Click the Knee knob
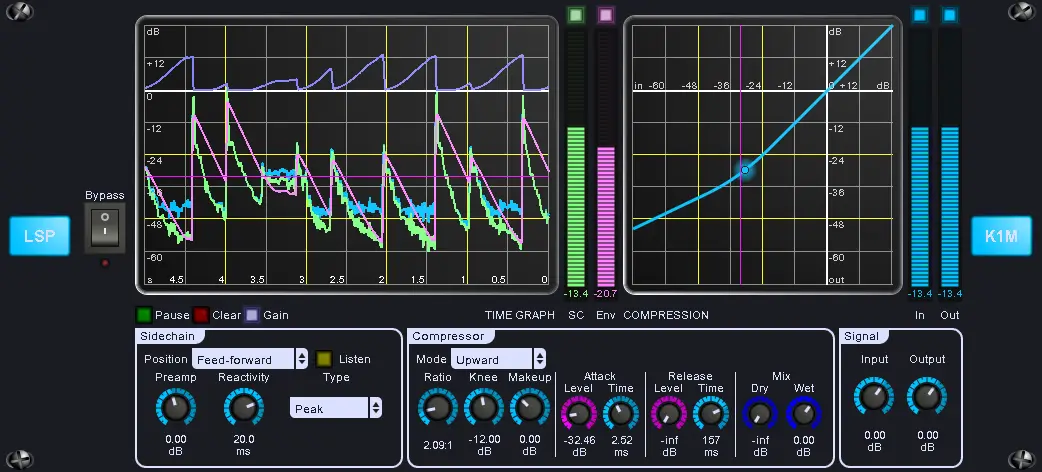This screenshot has width=1042, height=472. [x=483, y=408]
